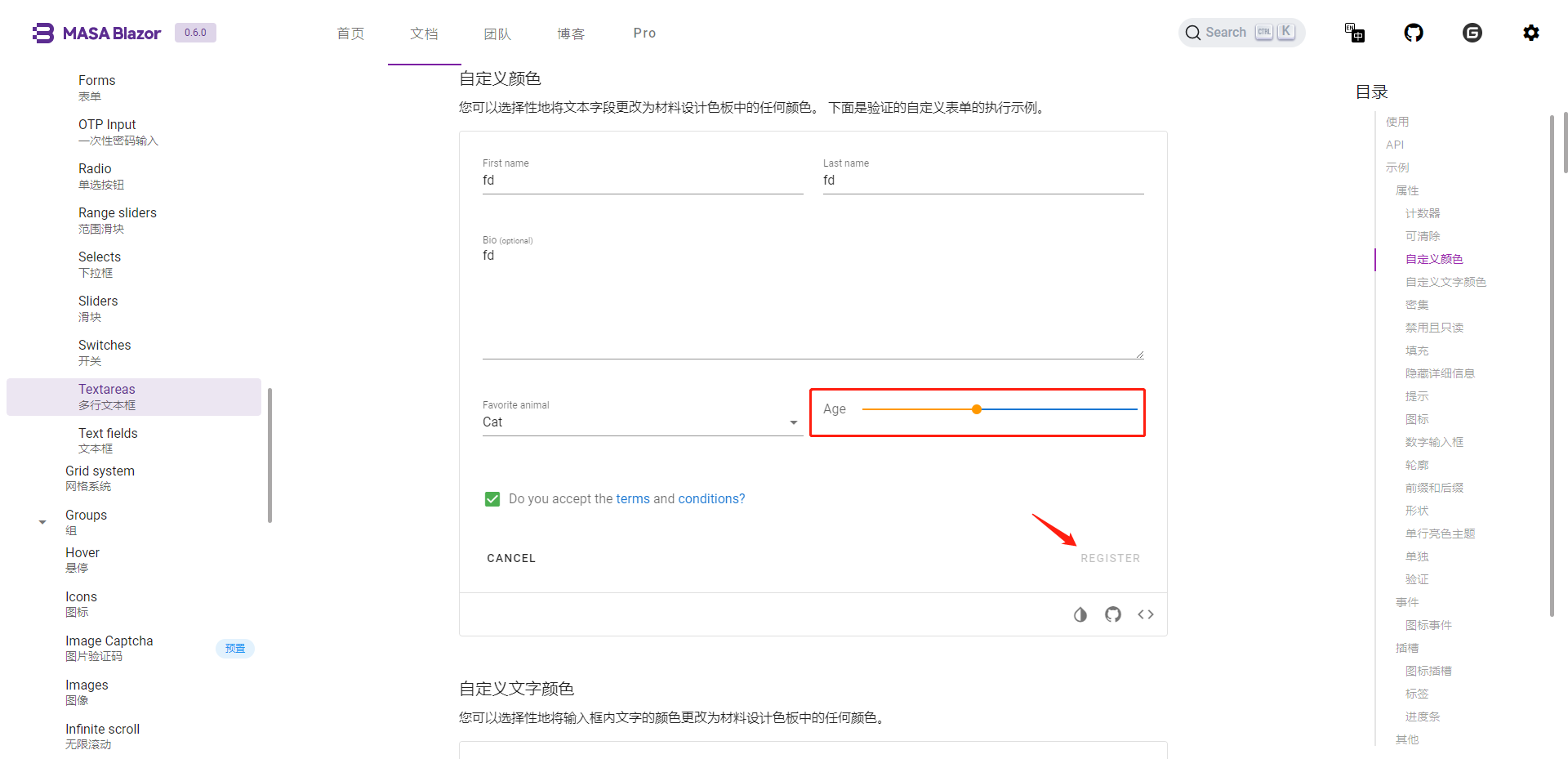
Task: Open the settings gear in the navbar
Action: tap(1532, 33)
